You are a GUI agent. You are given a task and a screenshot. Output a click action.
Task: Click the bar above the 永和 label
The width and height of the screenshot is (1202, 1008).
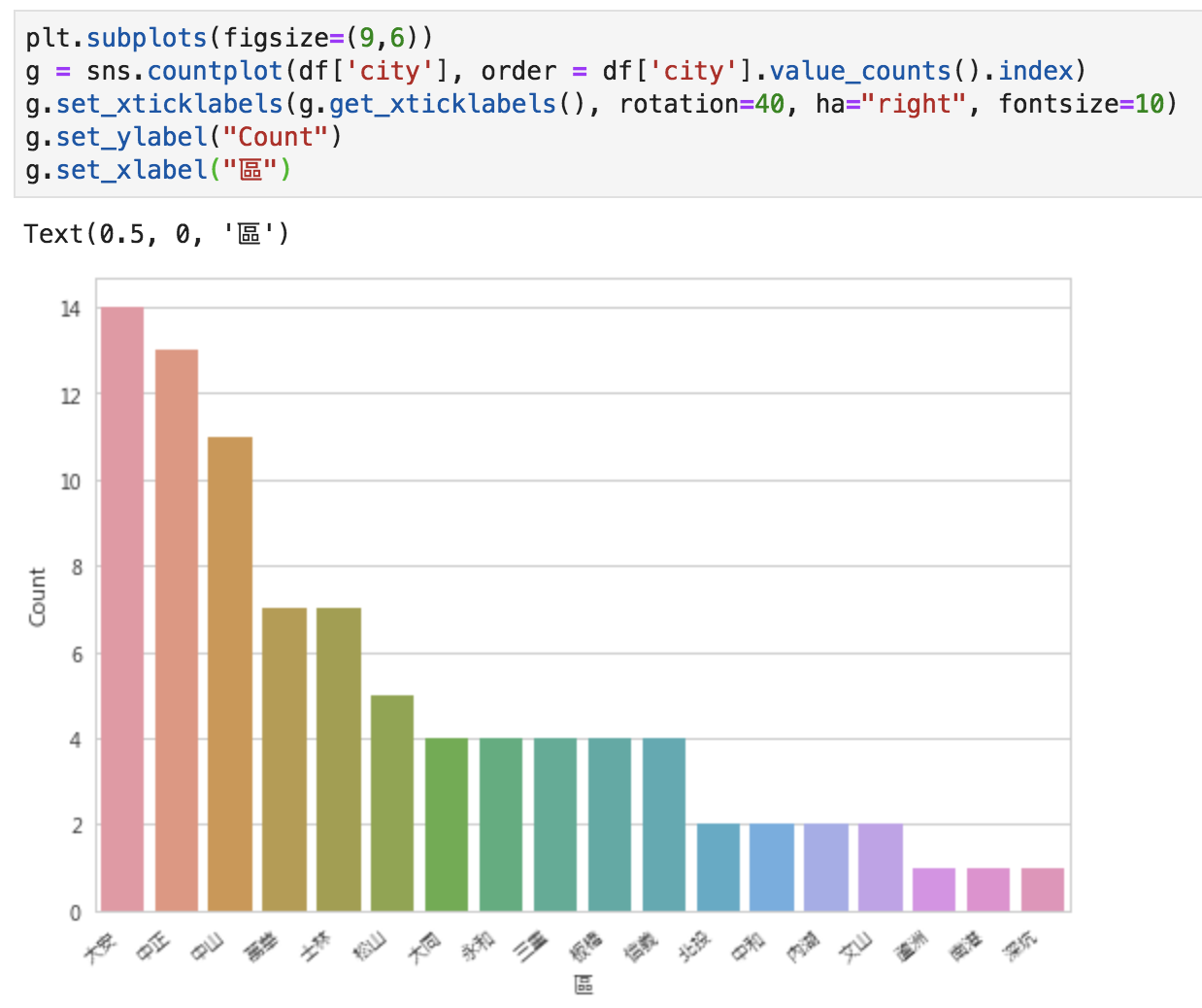501,824
